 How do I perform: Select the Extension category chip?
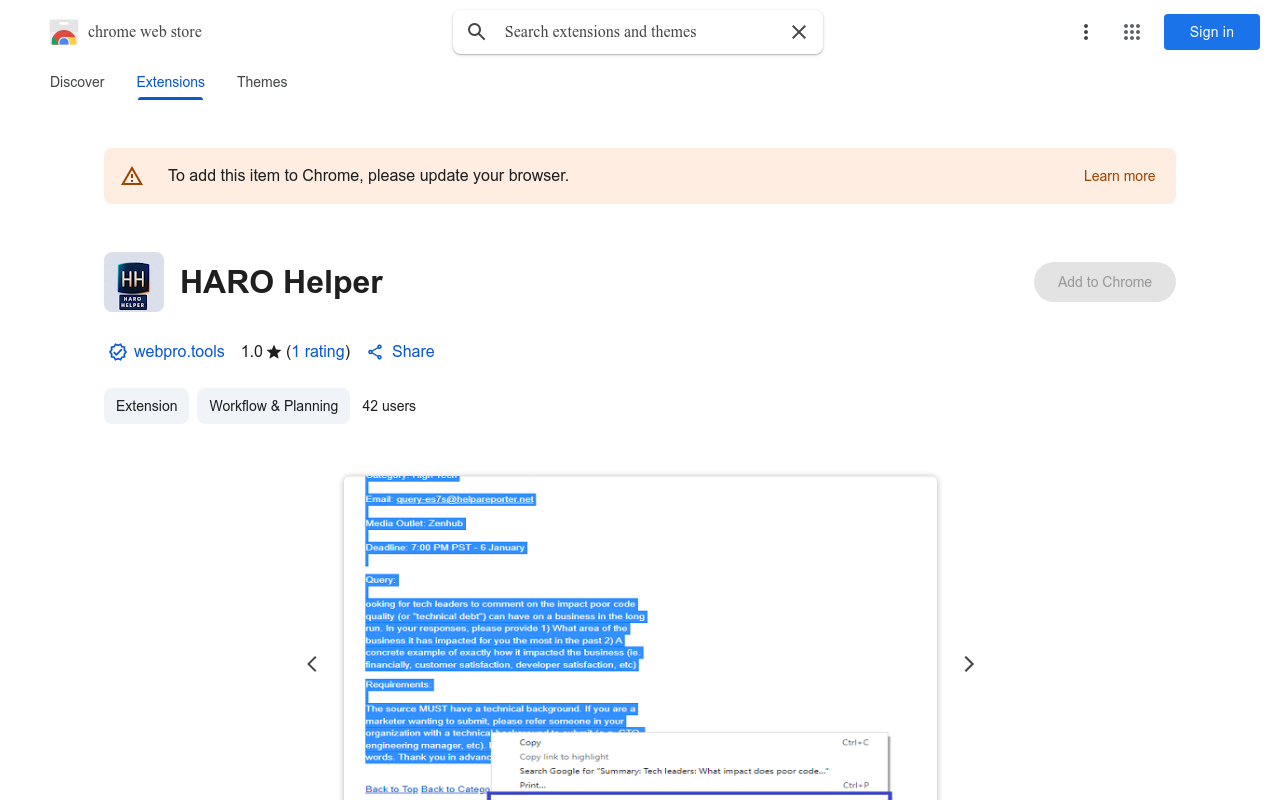tap(146, 406)
